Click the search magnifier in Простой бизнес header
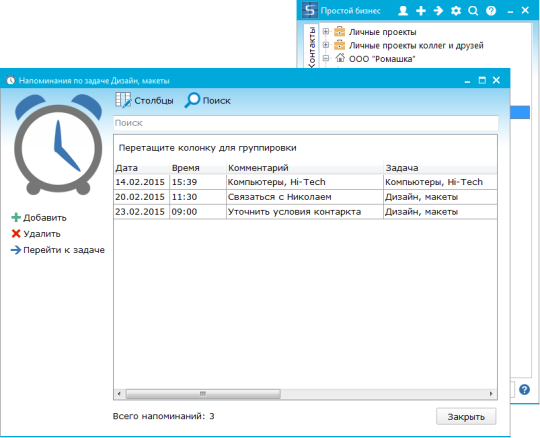 click(473, 11)
